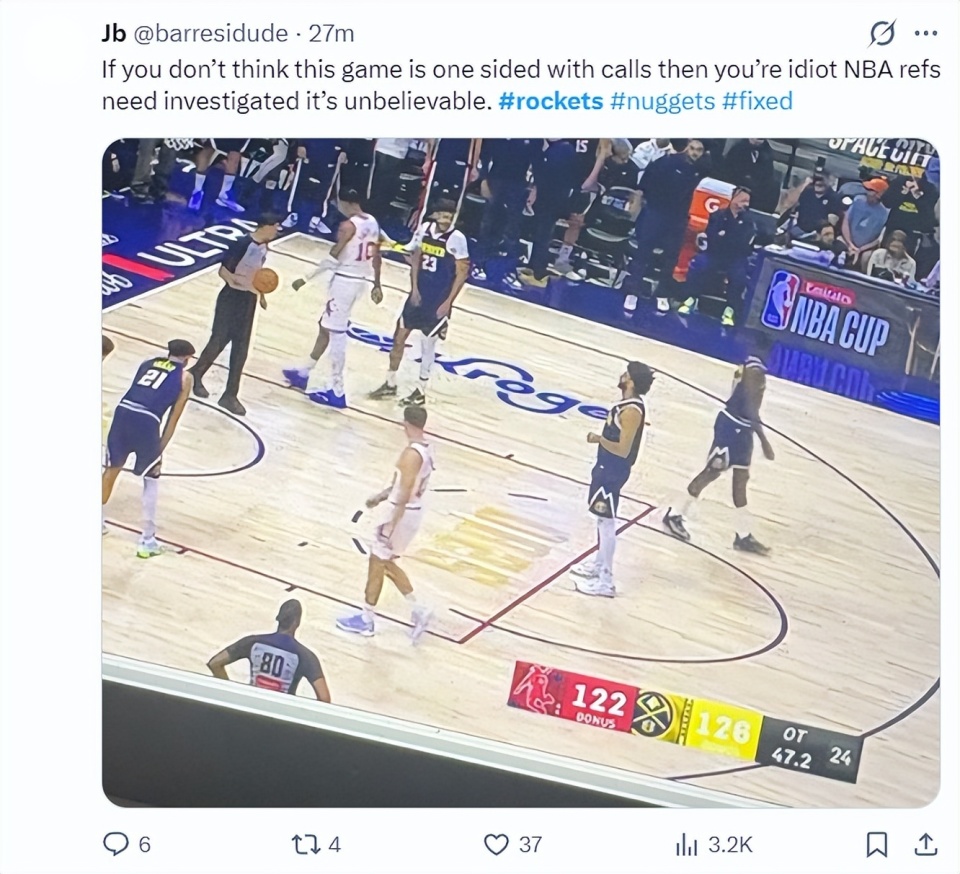Screen dimensions: 960x874
Task: Open the #rockets hashtag link
Action: pyautogui.click(x=550, y=100)
